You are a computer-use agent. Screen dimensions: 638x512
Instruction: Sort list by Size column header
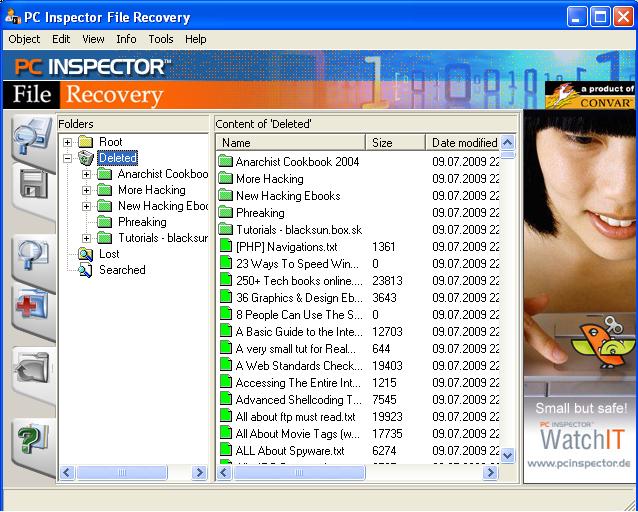coord(395,142)
